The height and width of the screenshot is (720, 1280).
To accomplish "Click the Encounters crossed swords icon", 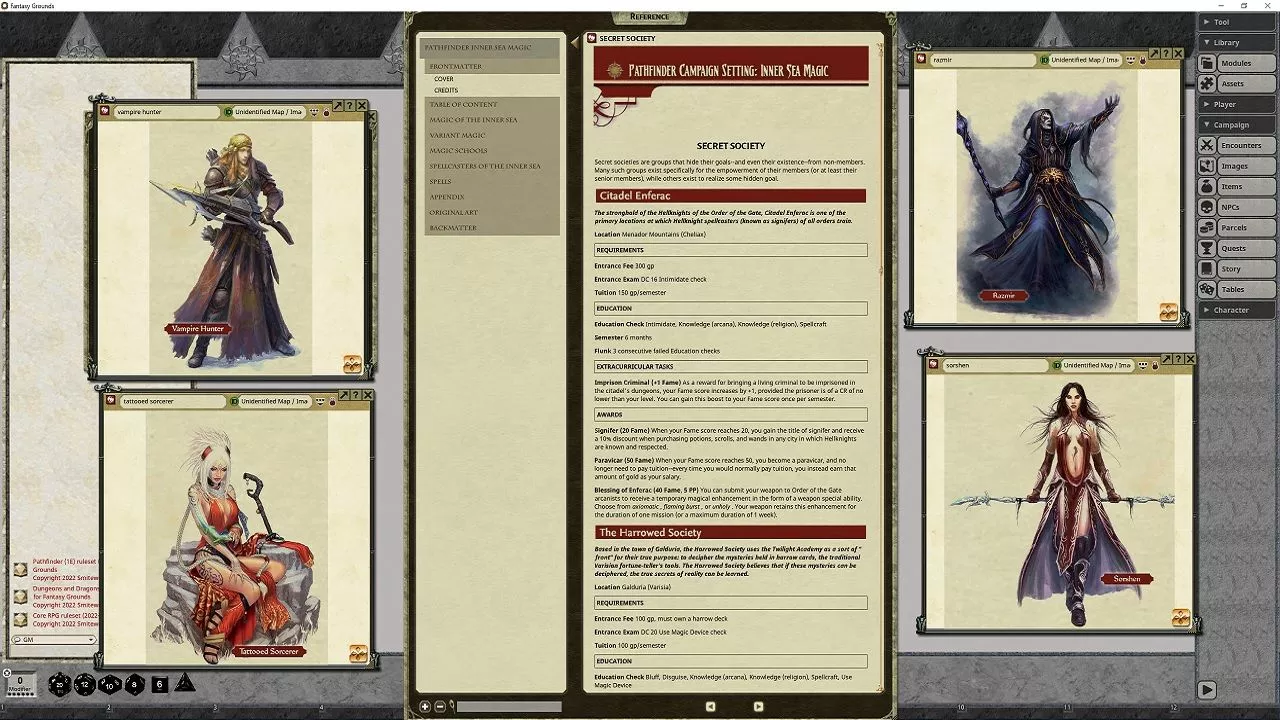I will pyautogui.click(x=1207, y=145).
